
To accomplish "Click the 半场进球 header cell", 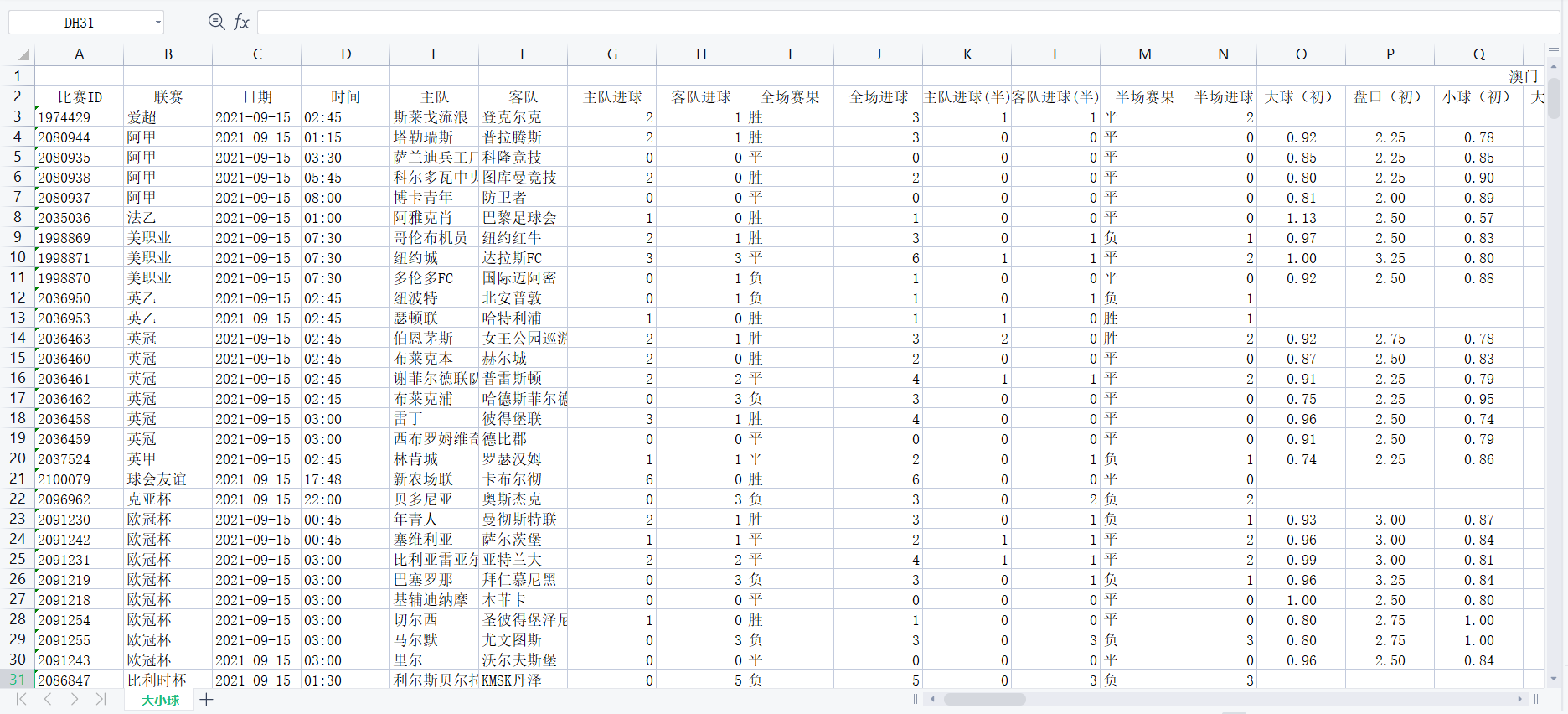I will click(x=1223, y=97).
